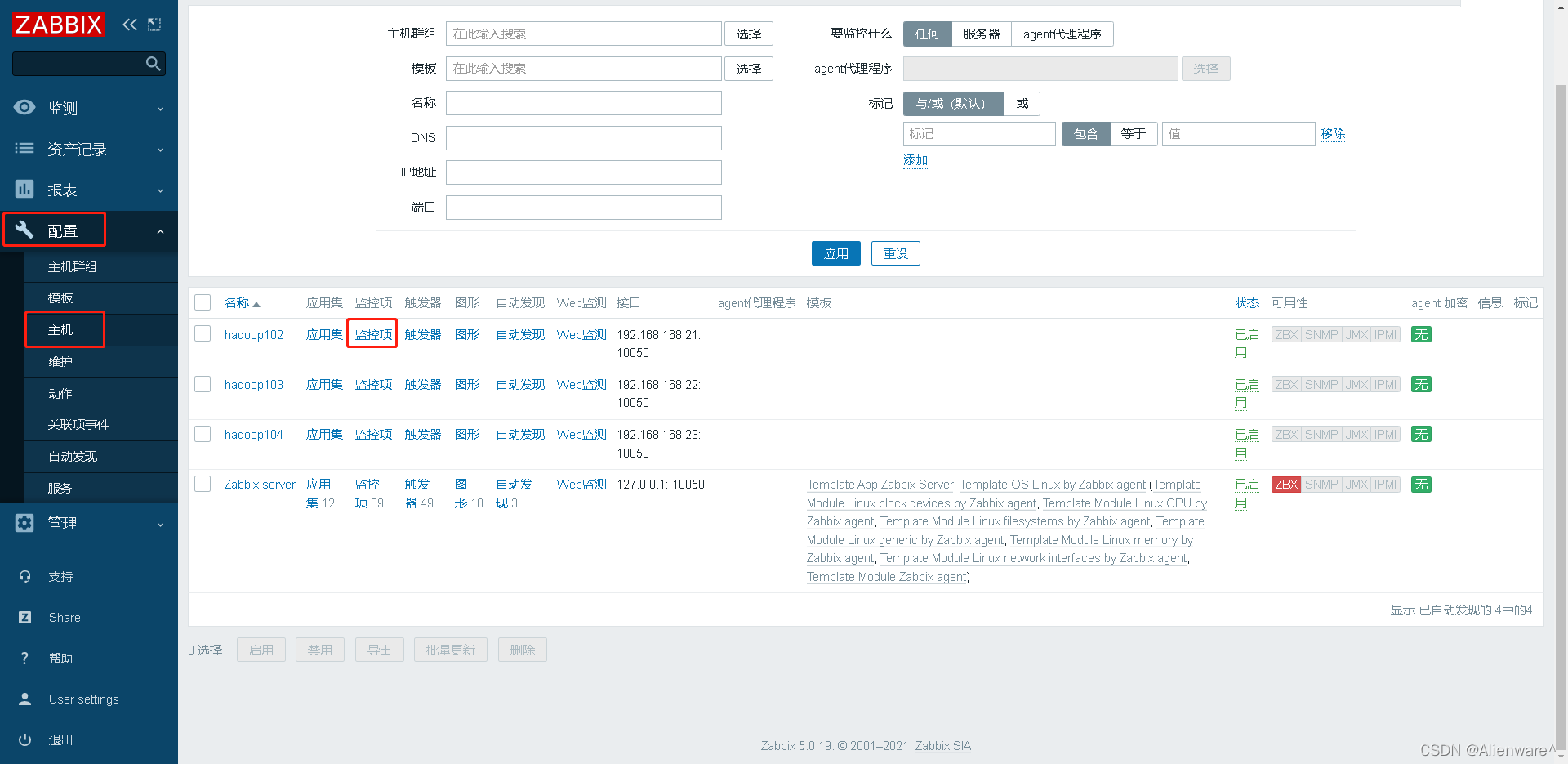The width and height of the screenshot is (1568, 764).
Task: Choose 与/或 (默认) tag evaluation
Action: 953,104
